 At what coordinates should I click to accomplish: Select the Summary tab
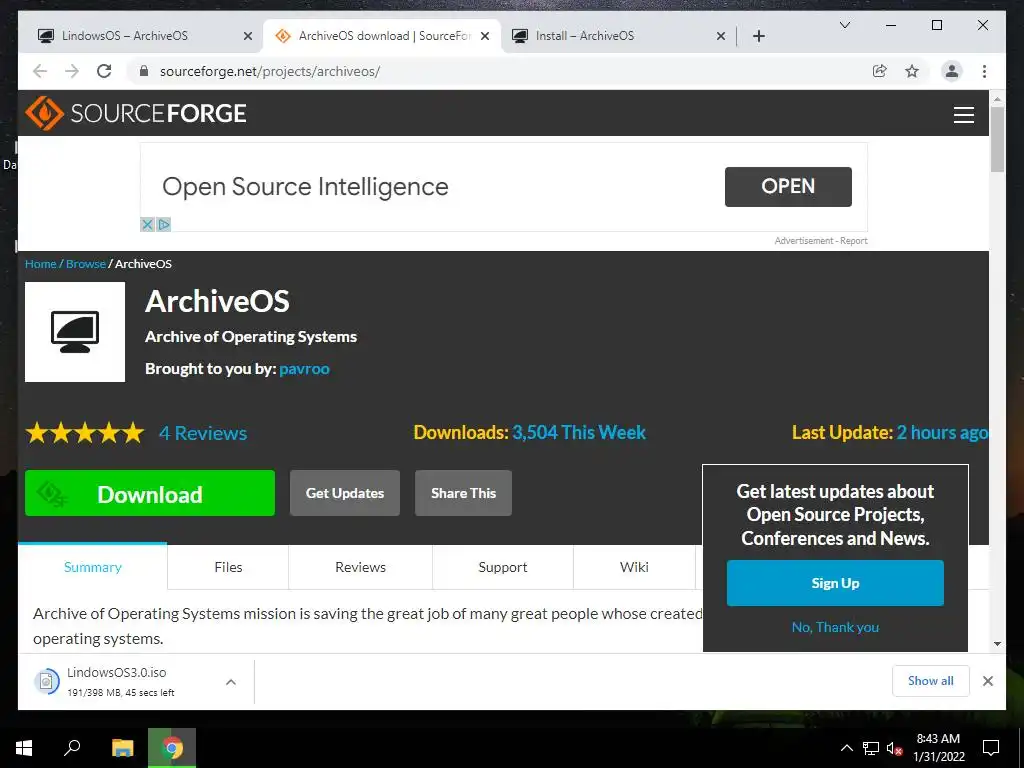(93, 567)
